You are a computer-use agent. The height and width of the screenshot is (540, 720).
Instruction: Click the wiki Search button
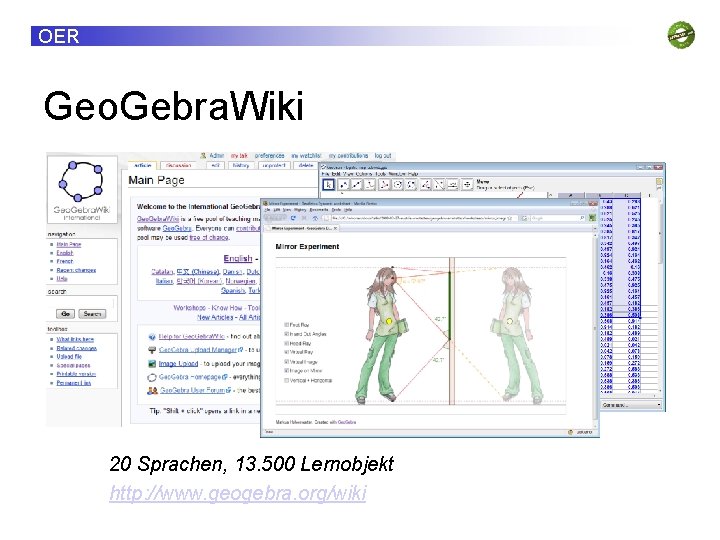(x=92, y=314)
